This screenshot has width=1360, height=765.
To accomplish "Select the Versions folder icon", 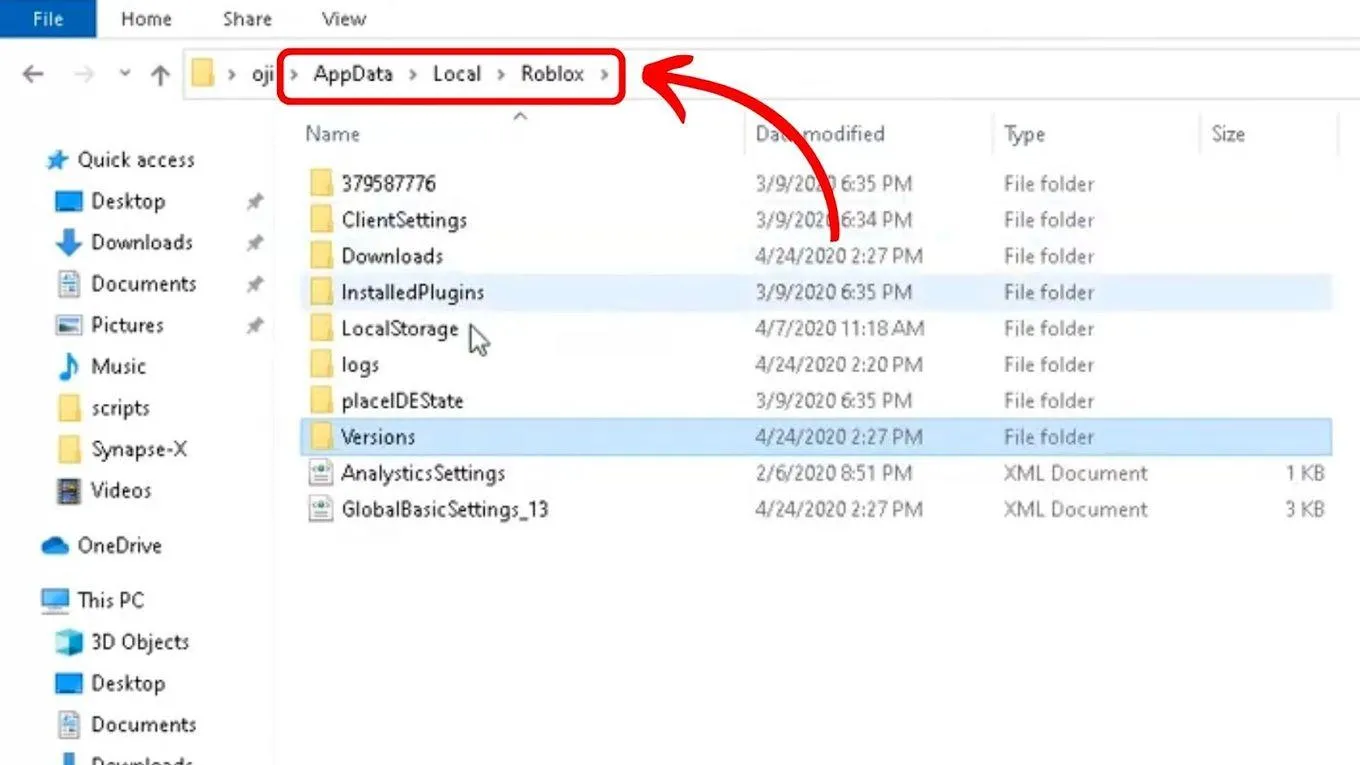I will coord(320,436).
